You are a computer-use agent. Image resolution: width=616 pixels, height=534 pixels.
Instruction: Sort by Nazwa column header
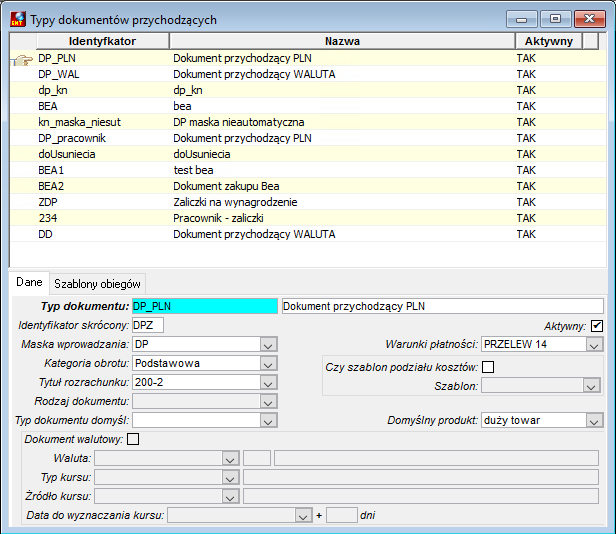[342, 41]
